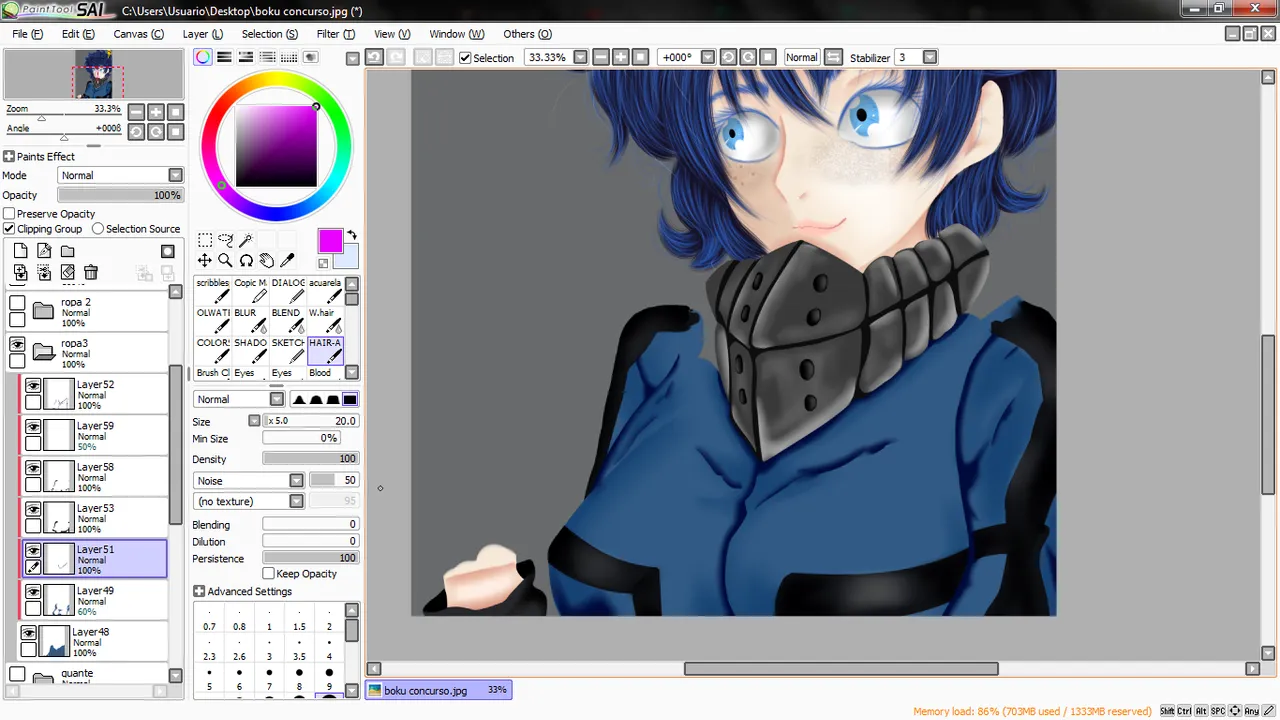Open the Stabilizer value dropdown
This screenshot has height=720, width=1280.
click(x=930, y=57)
